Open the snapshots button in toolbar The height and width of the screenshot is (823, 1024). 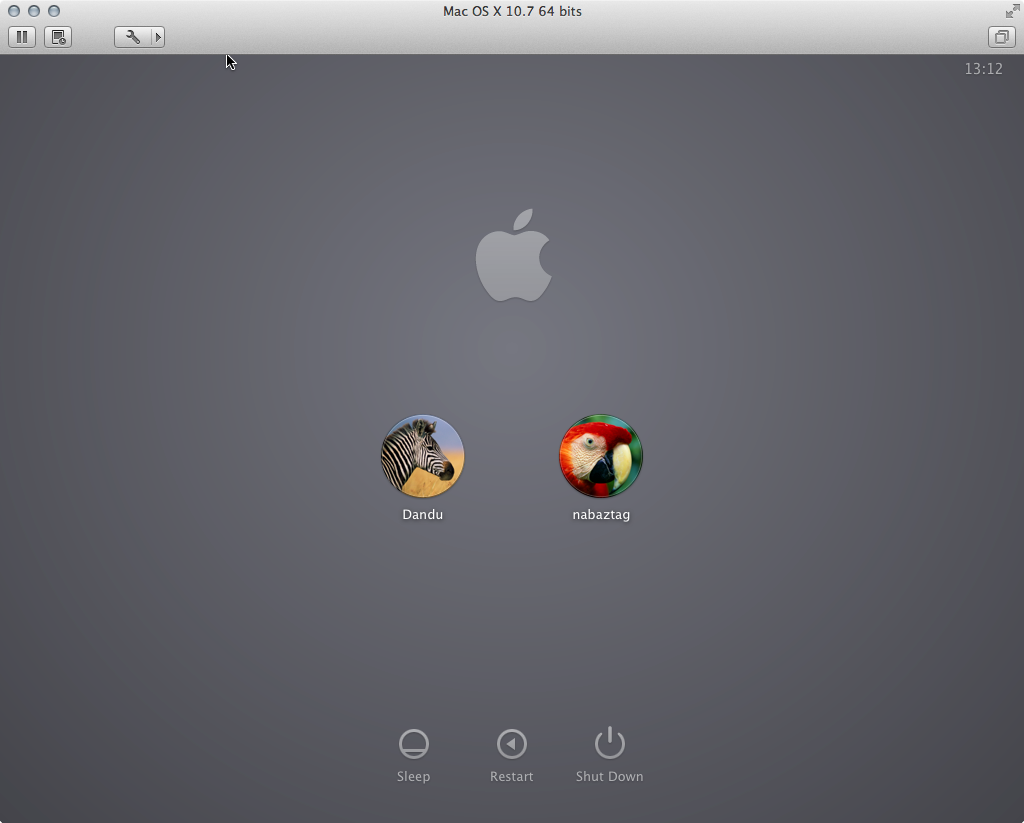coord(58,37)
